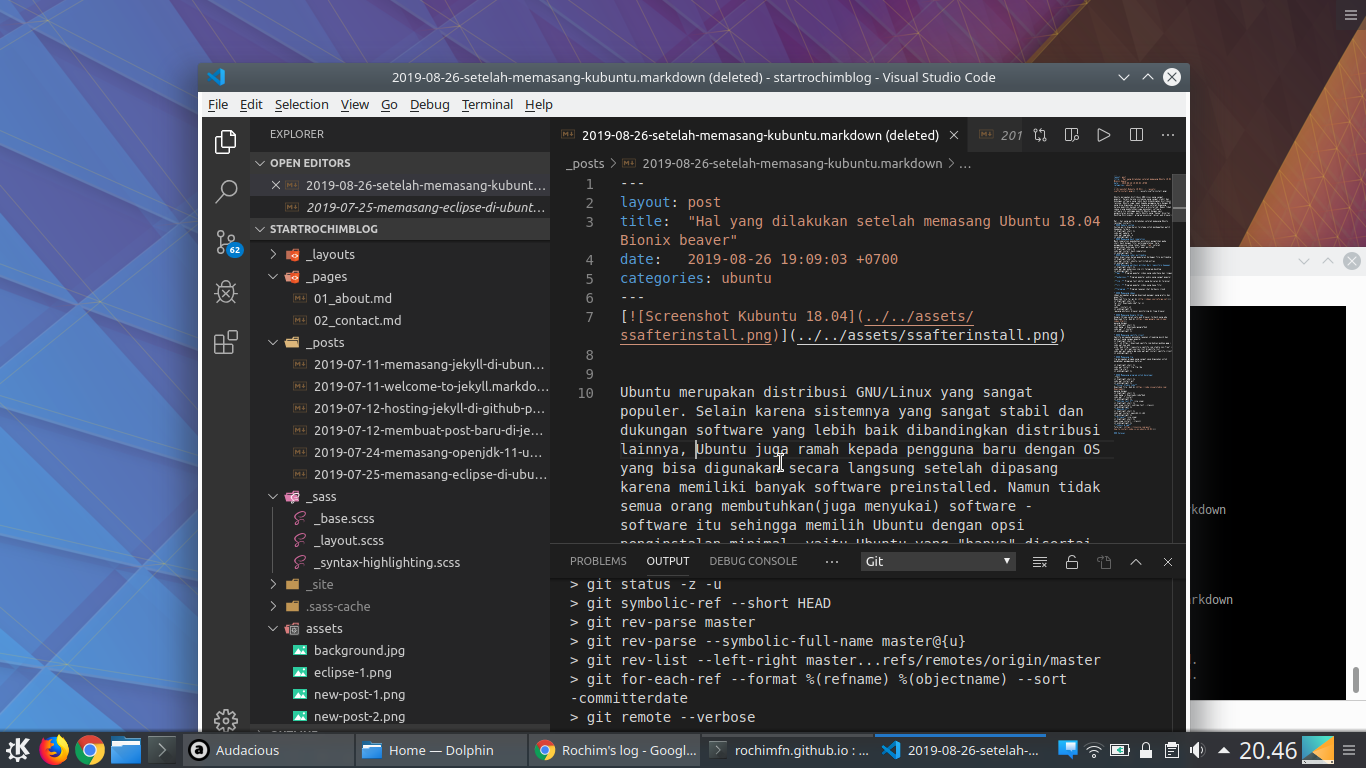This screenshot has height=768, width=1366.
Task: Select the OUTPUT panel tab
Action: point(668,562)
